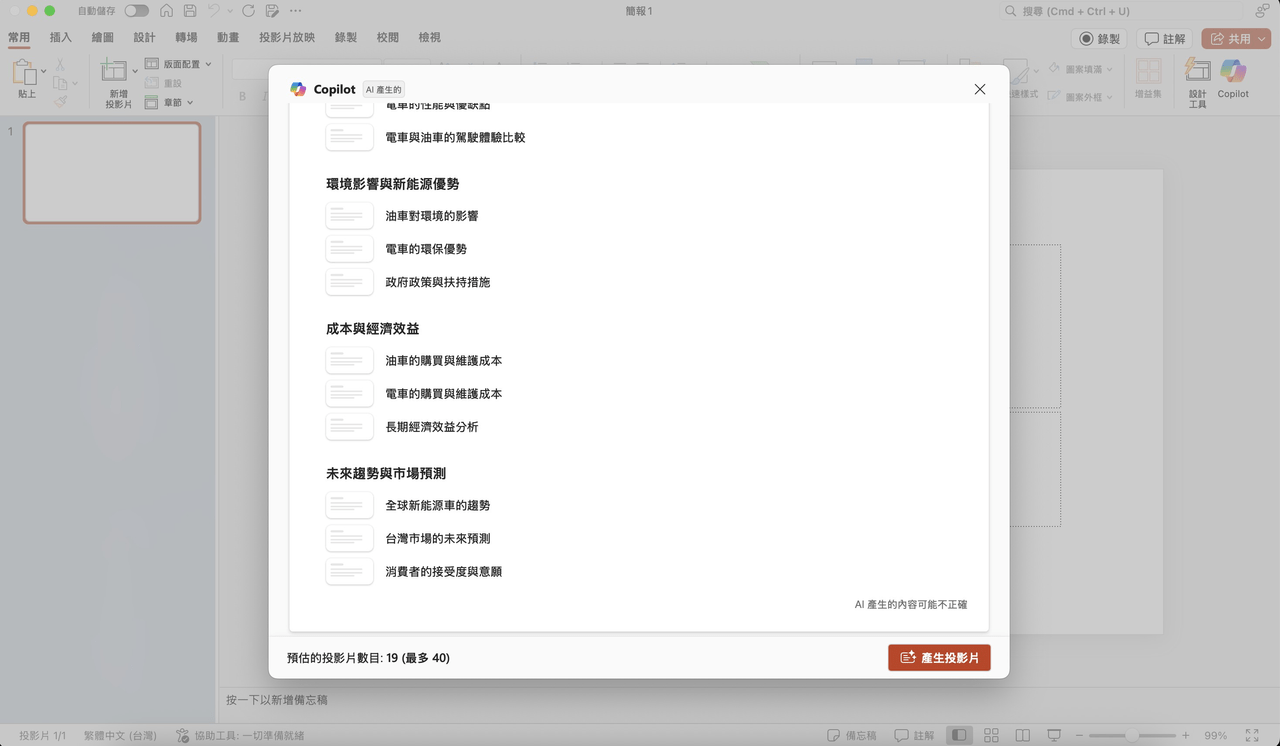The image size is (1280, 746).
Task: Select the slide 1 thumbnail in the slide panel
Action: [x=112, y=173]
